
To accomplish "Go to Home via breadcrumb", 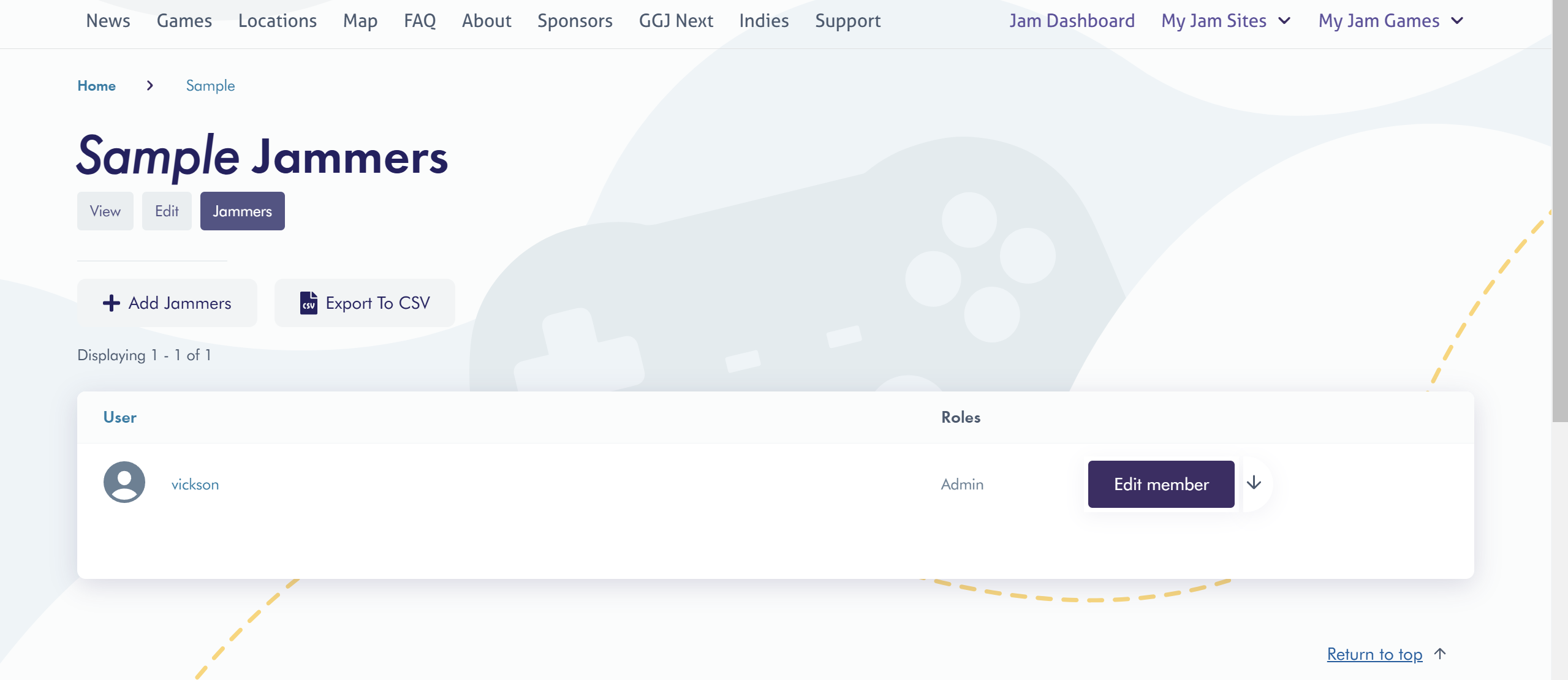I will (96, 86).
